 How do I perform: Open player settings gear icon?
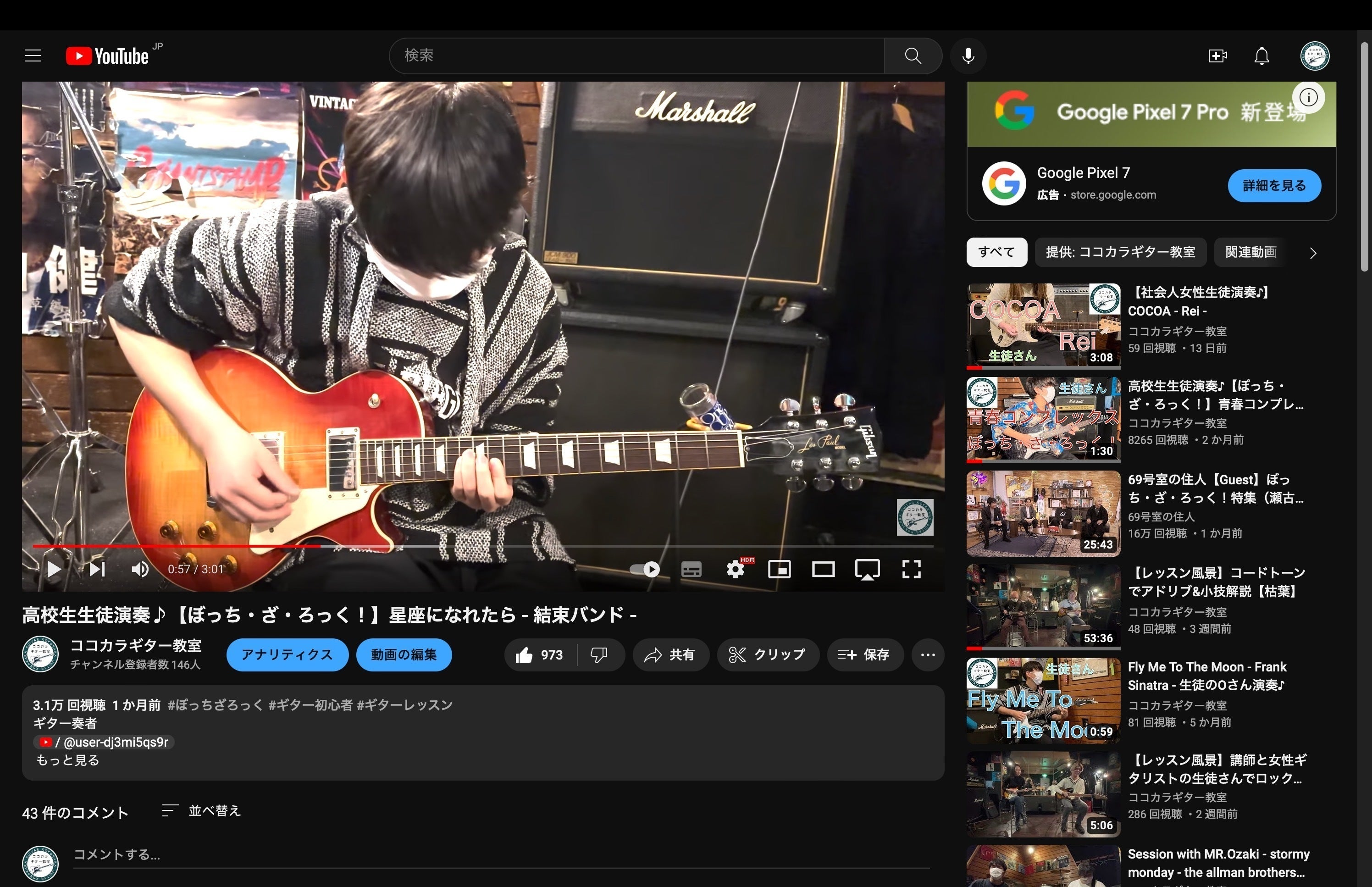tap(735, 570)
